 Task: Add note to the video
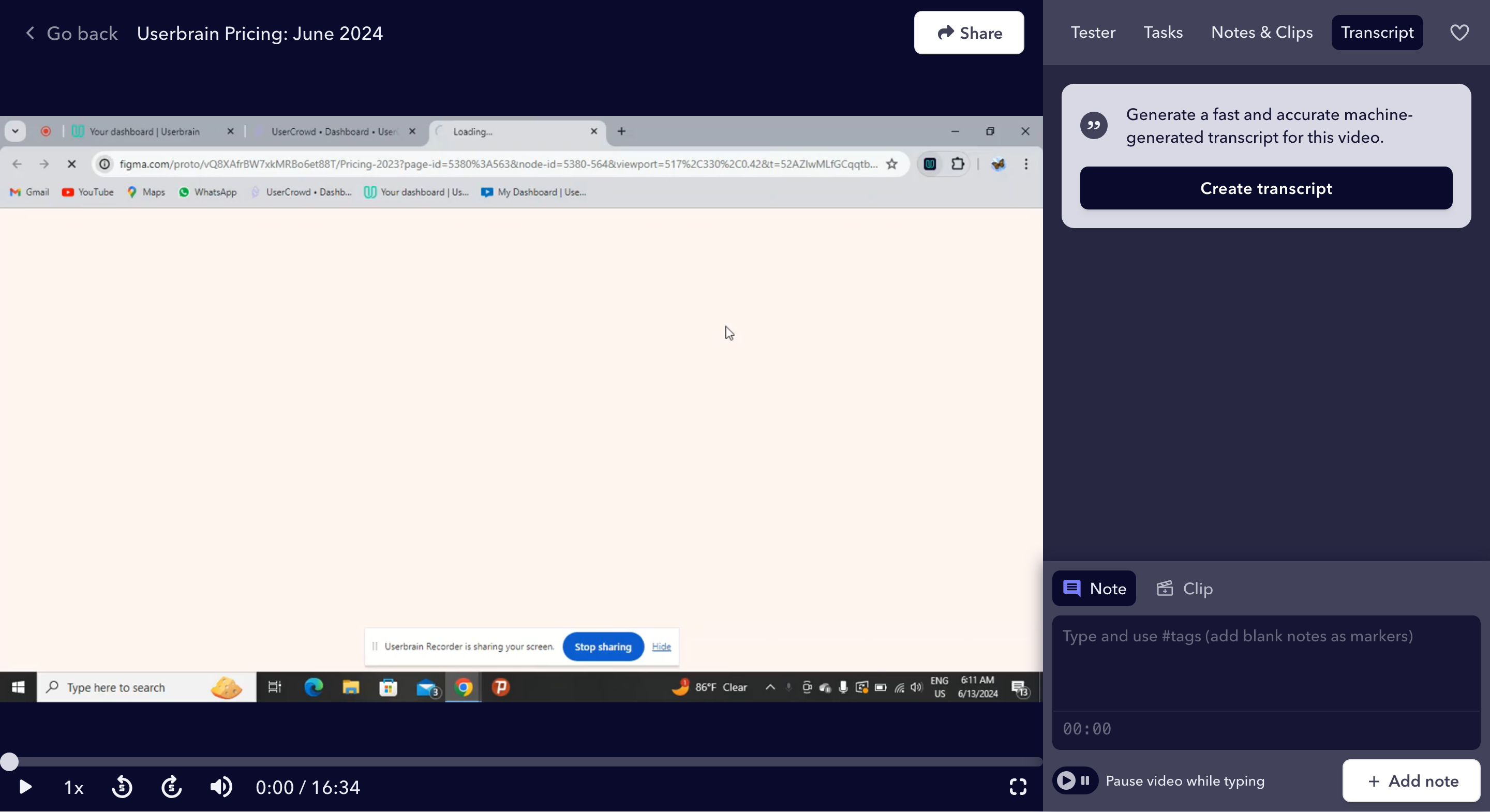click(1411, 781)
